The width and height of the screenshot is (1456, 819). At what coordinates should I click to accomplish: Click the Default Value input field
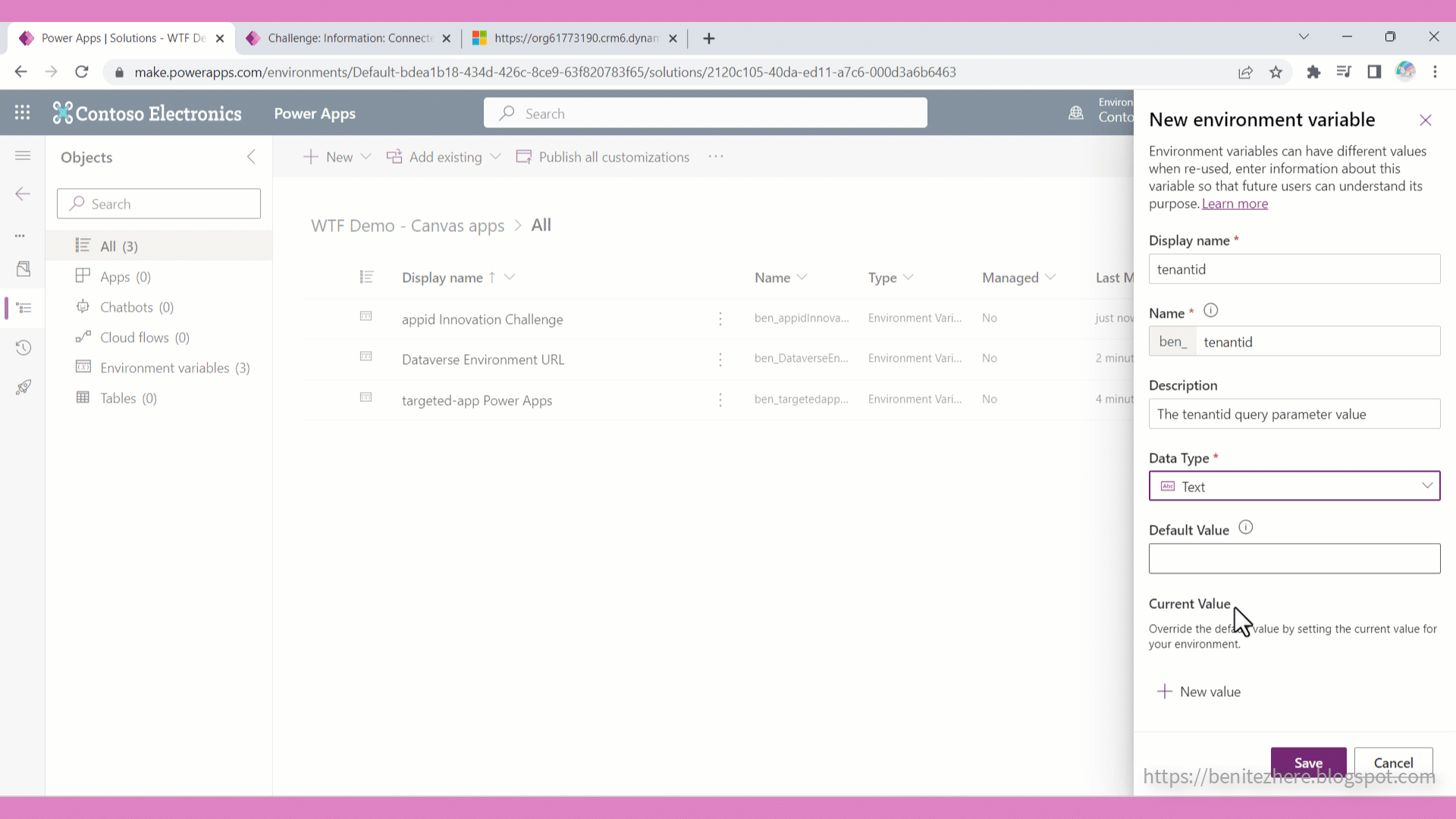click(x=1294, y=559)
